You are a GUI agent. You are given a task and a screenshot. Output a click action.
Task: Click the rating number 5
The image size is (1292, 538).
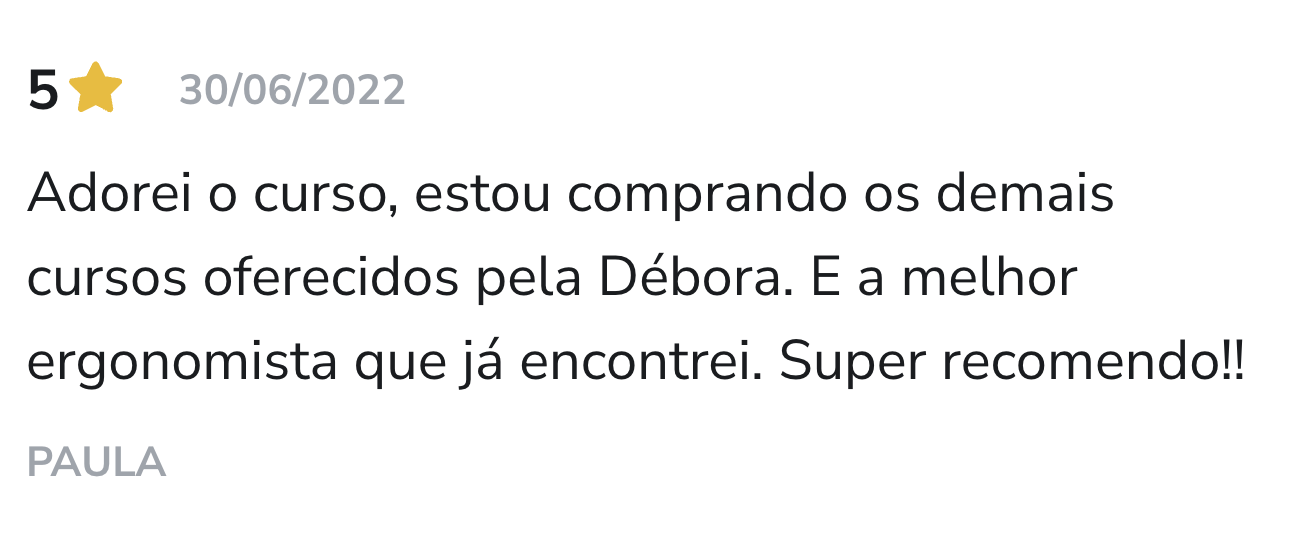point(43,91)
